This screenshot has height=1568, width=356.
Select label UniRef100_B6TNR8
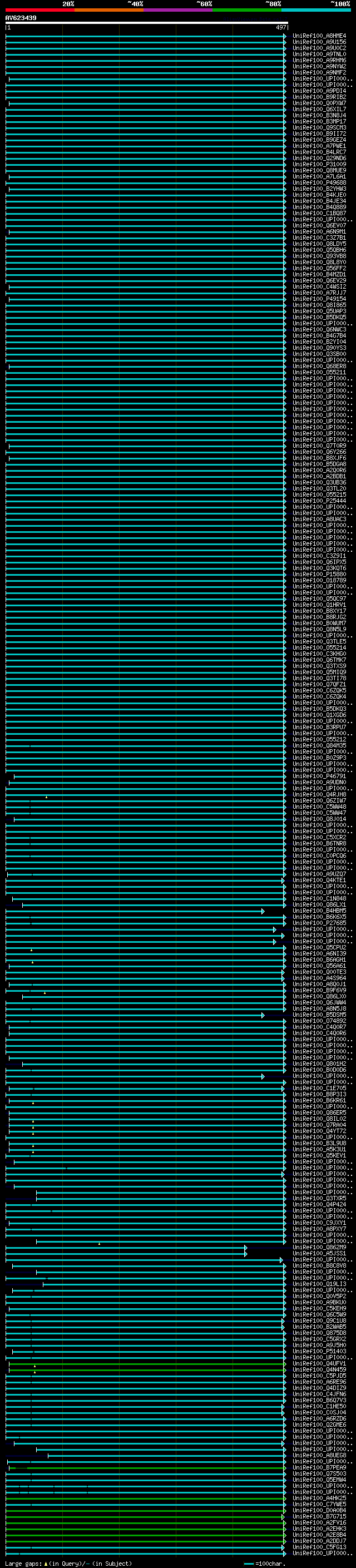point(319,844)
